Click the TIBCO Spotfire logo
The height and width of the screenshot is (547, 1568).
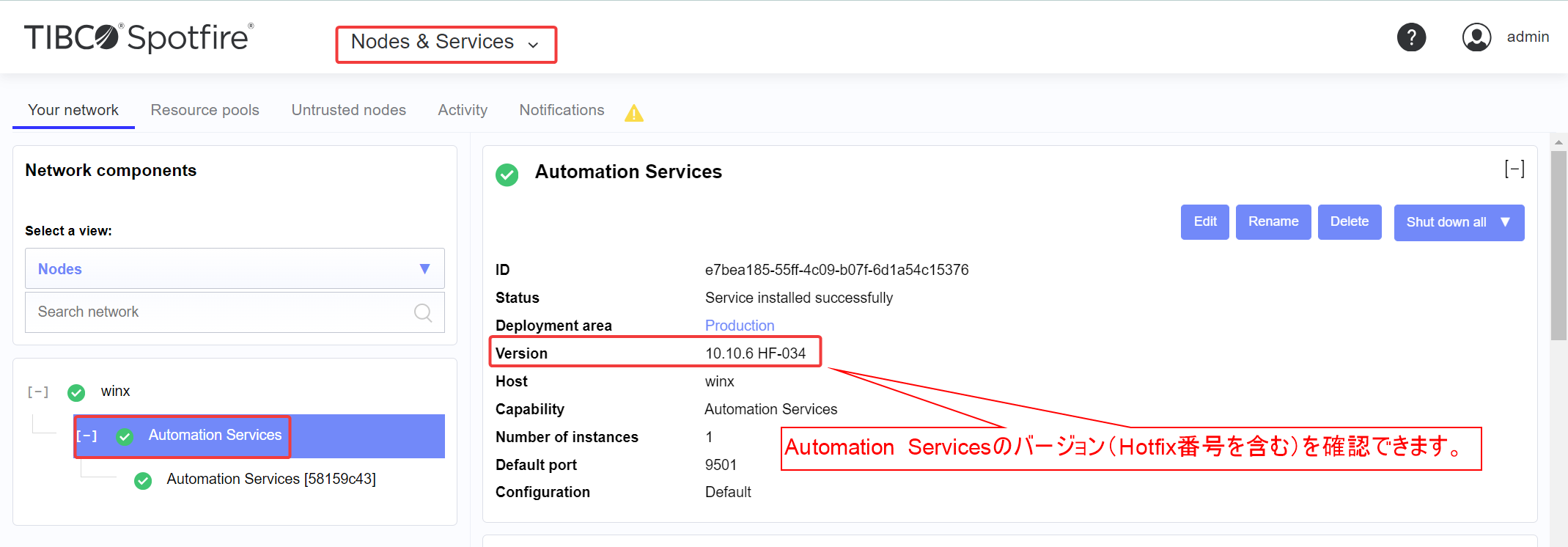point(139,37)
